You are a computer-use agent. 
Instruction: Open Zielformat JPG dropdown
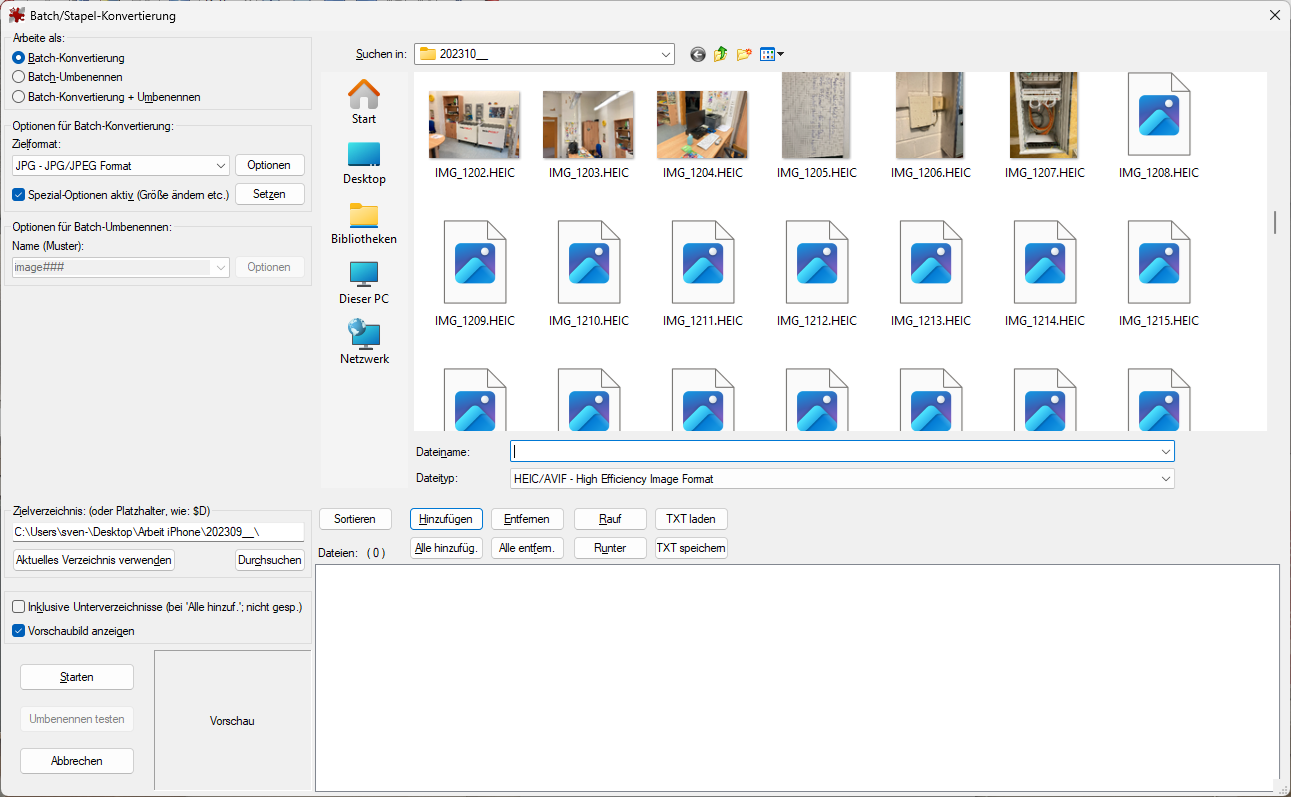(x=121, y=165)
